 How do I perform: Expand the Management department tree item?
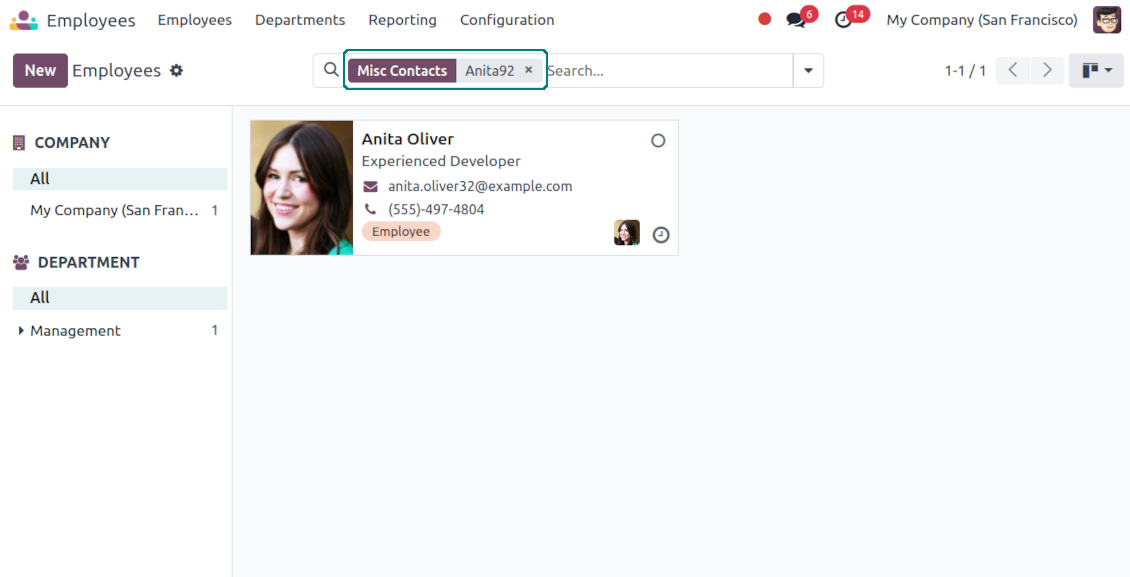click(22, 331)
